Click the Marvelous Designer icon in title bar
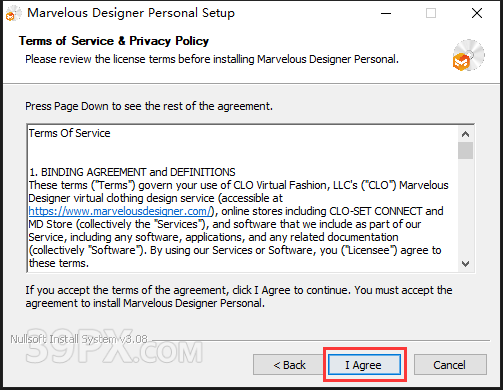This screenshot has height=390, width=503. (x=13, y=14)
